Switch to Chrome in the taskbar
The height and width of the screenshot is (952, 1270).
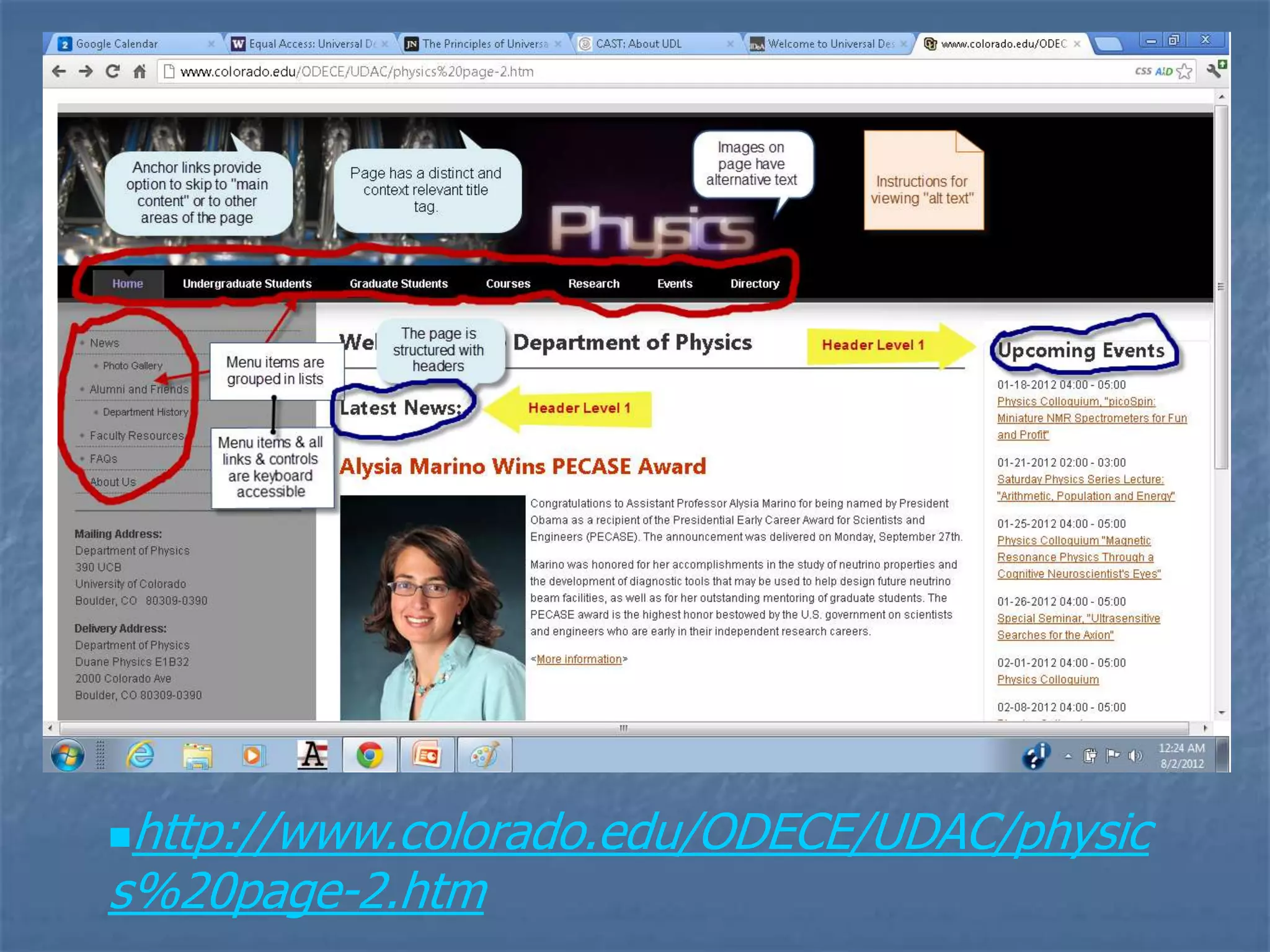370,755
